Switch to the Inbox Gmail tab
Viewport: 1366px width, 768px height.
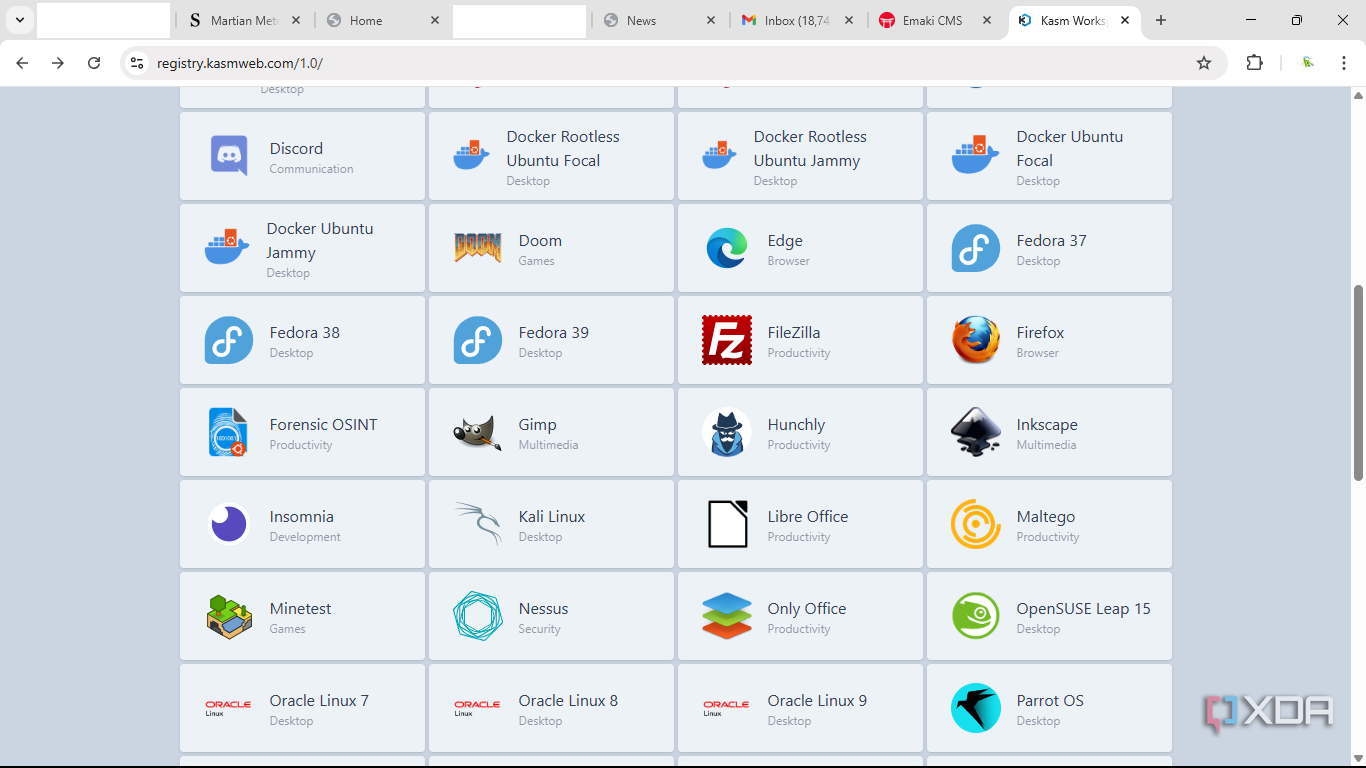[797, 20]
